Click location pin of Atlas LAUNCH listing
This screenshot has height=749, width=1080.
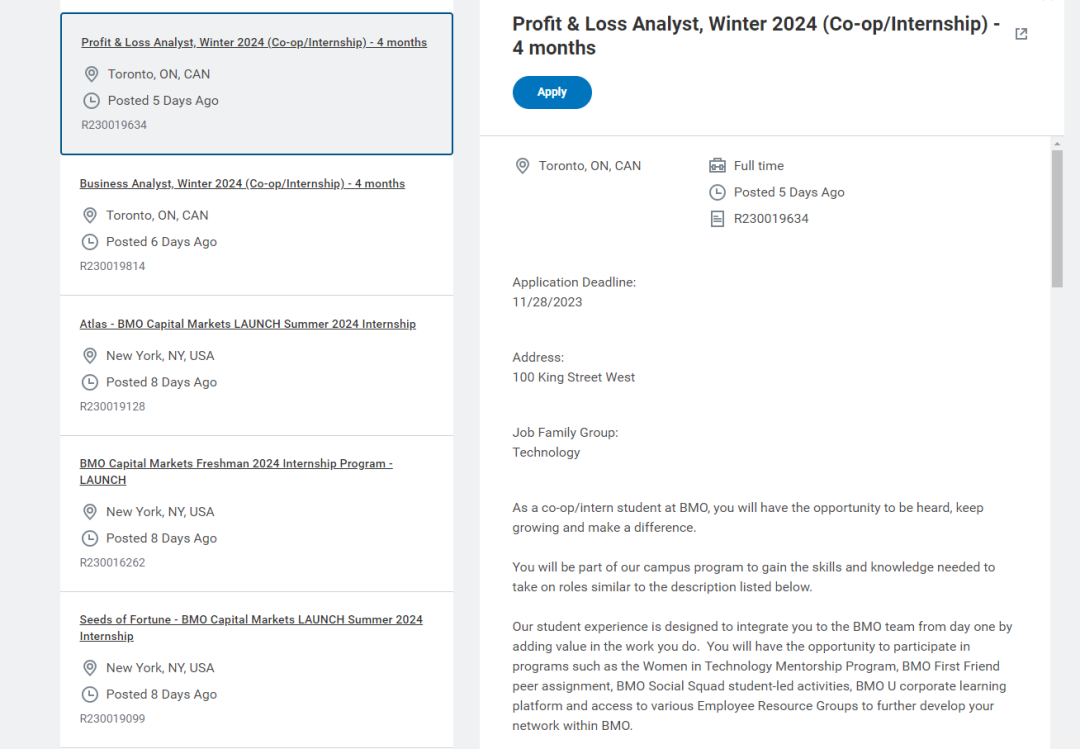coord(90,356)
